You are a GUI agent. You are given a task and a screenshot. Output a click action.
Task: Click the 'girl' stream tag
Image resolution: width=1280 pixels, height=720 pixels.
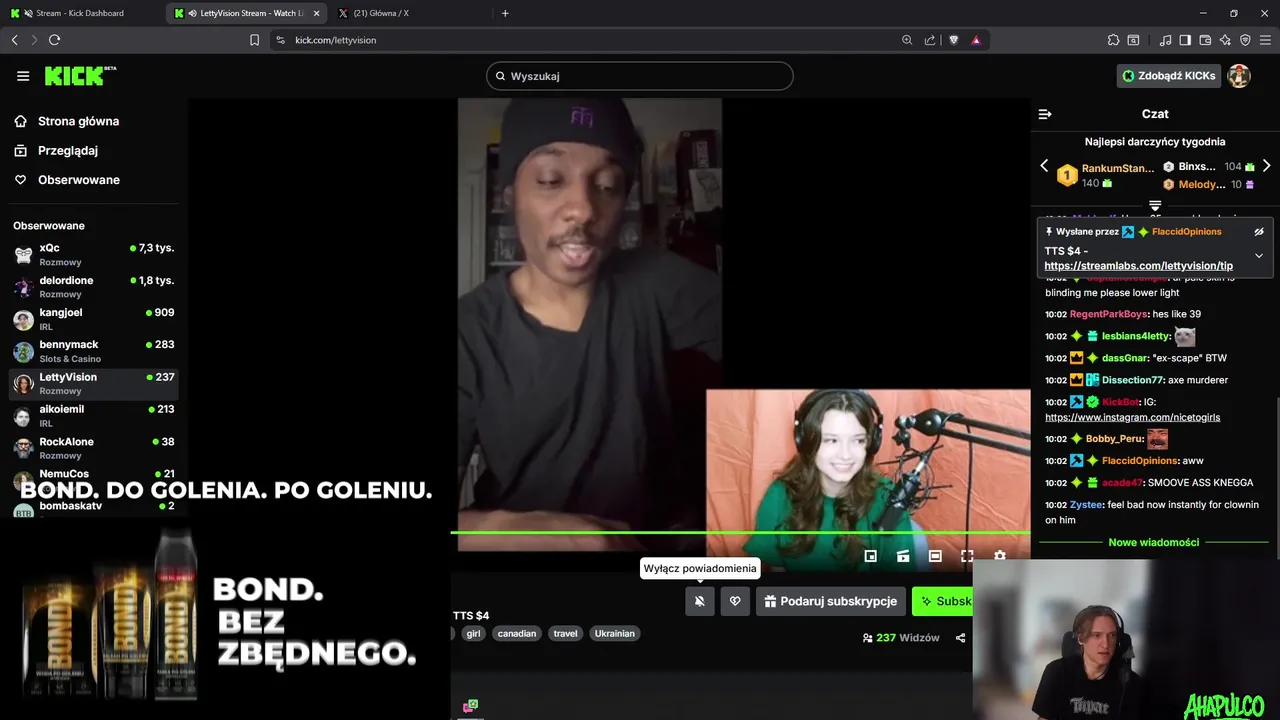[x=473, y=633]
